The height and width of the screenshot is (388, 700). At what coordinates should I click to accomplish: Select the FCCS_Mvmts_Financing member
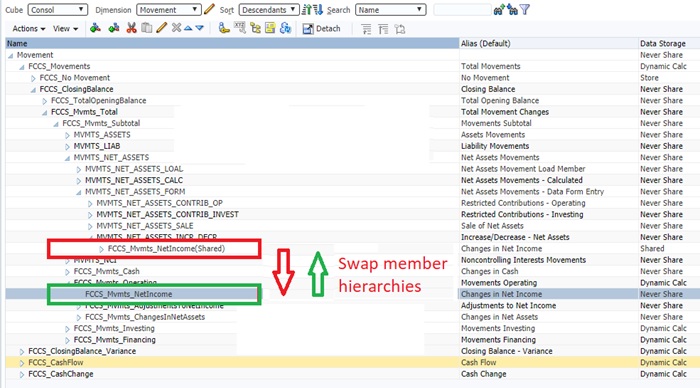pos(115,340)
